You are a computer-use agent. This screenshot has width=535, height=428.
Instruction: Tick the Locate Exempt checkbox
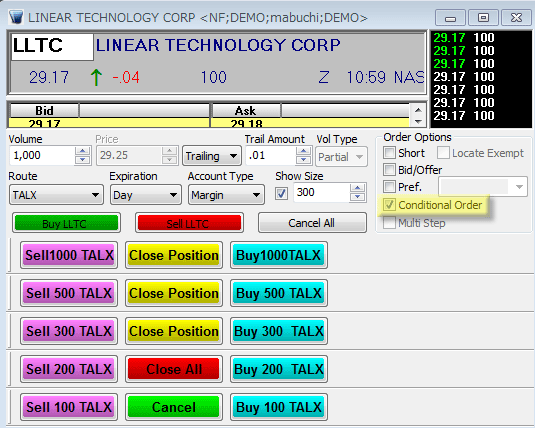[443, 153]
